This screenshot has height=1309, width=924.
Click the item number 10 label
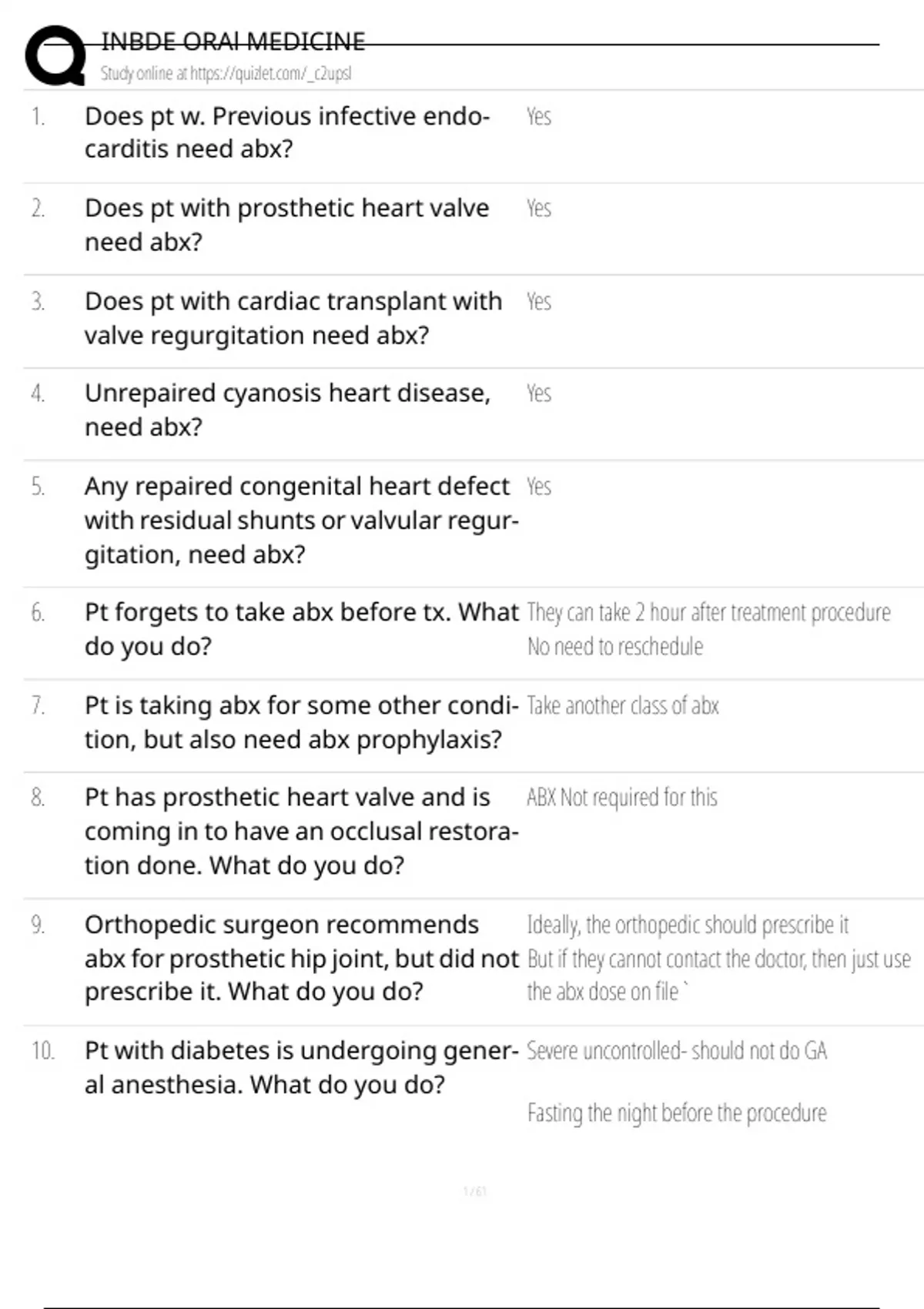tap(42, 1051)
